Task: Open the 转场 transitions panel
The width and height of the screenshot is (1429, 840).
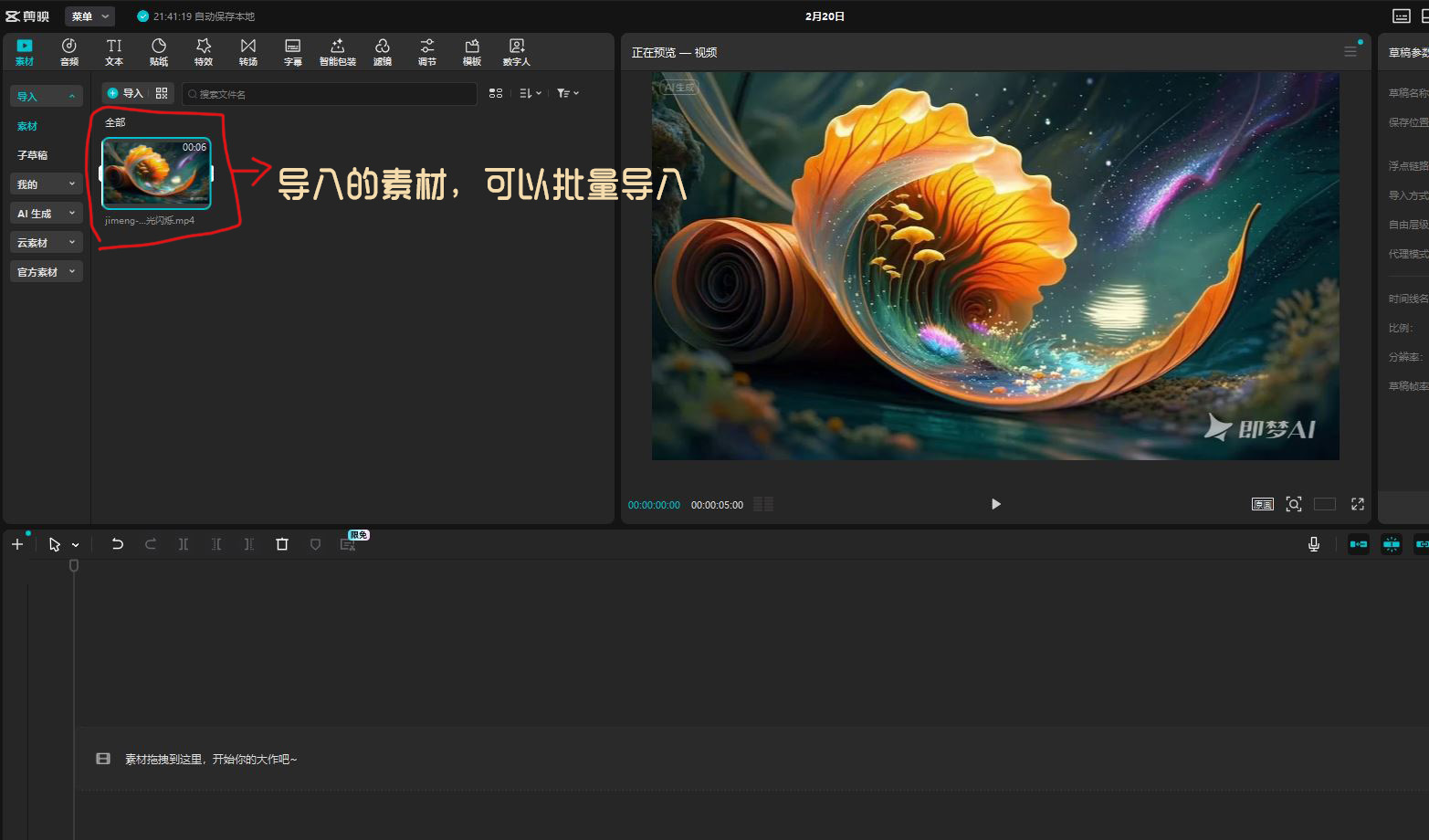Action: pyautogui.click(x=248, y=52)
